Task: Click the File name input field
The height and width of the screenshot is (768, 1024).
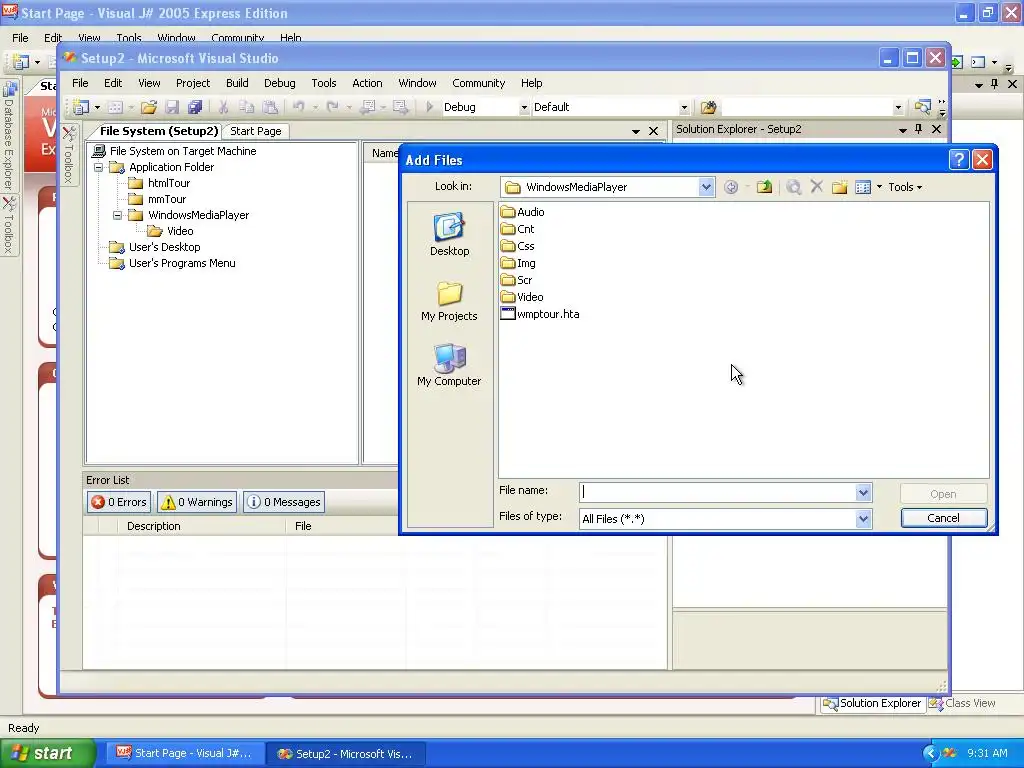Action: click(x=717, y=493)
